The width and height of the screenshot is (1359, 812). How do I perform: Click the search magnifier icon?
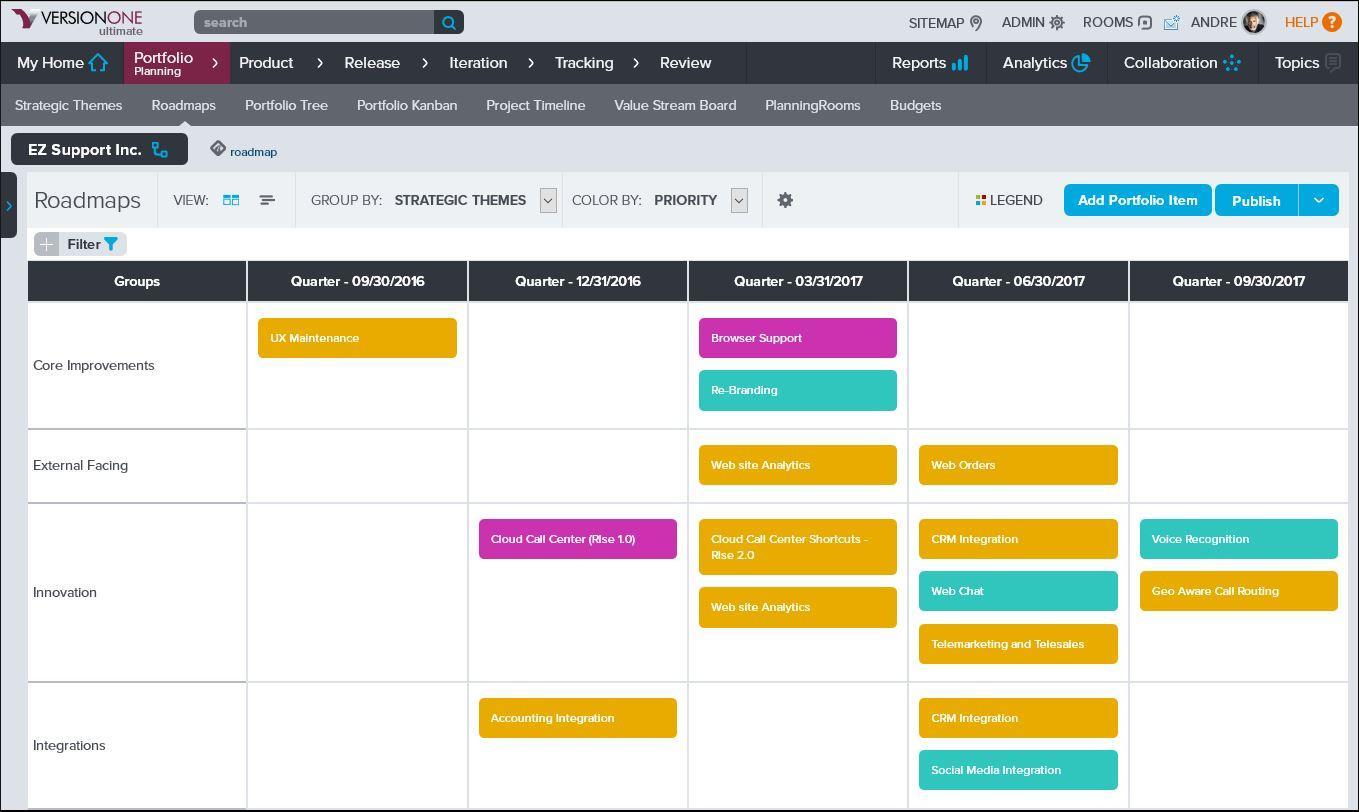tap(449, 22)
